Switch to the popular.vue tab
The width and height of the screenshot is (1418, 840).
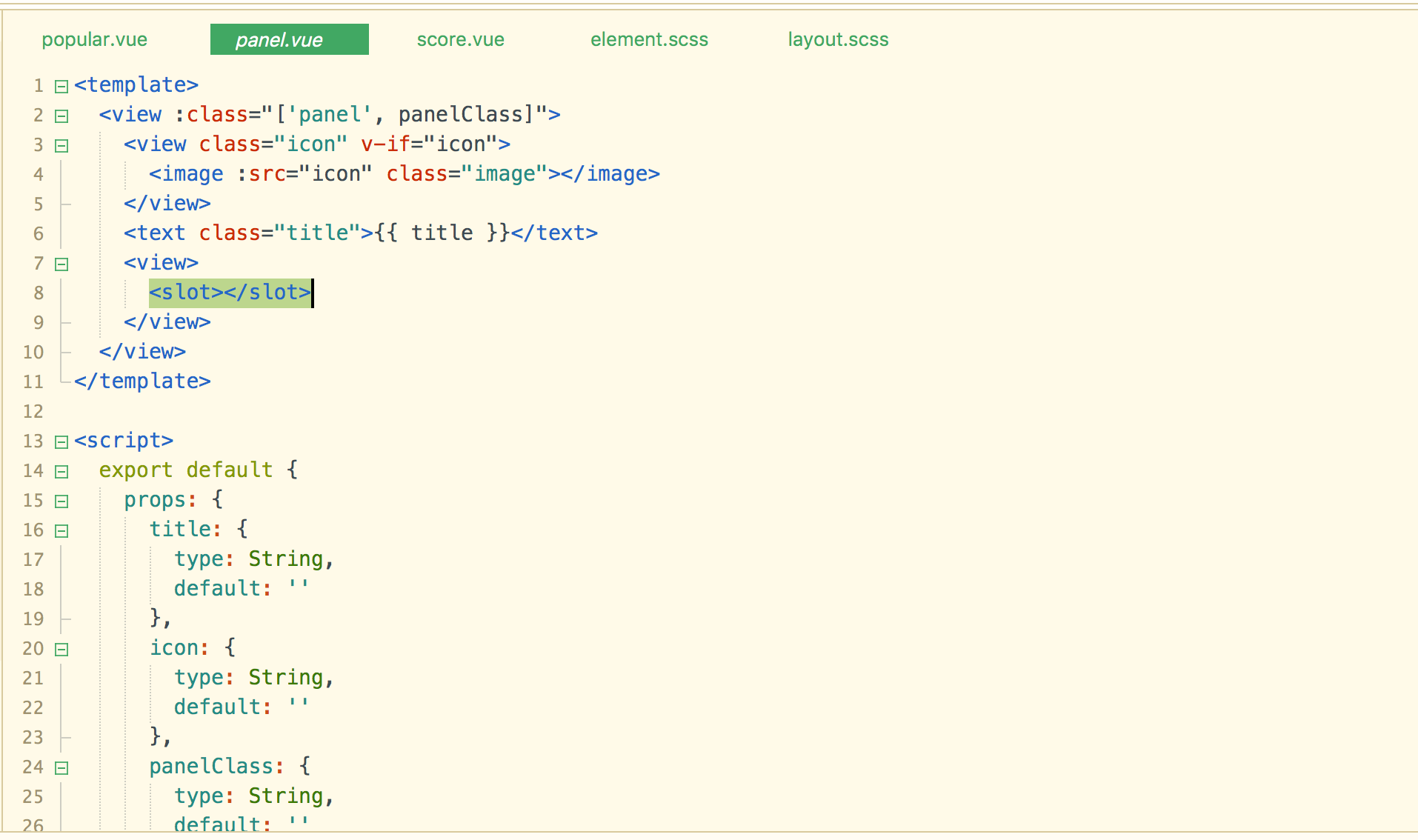point(94,40)
